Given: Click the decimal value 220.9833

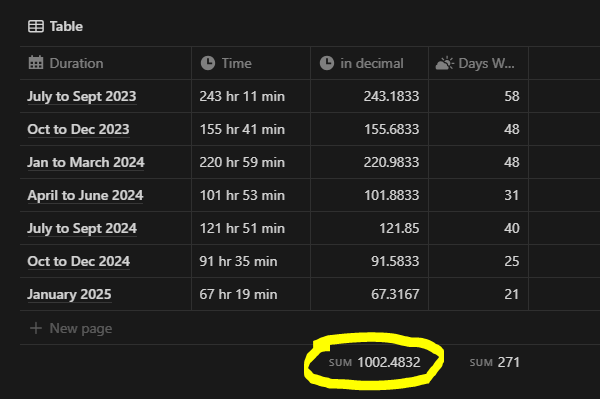Looking at the screenshot, I should (391, 162).
